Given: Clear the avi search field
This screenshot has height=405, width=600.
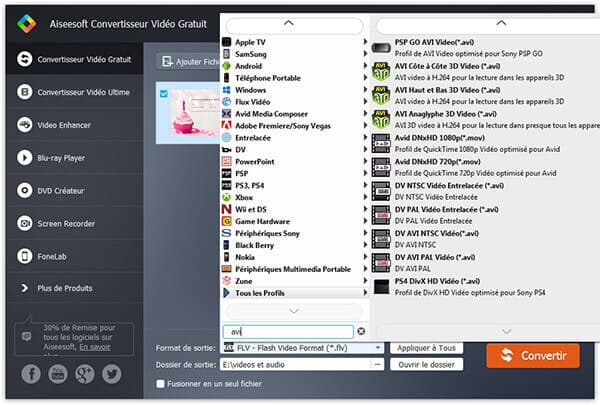Looking at the screenshot, I should click(x=361, y=330).
